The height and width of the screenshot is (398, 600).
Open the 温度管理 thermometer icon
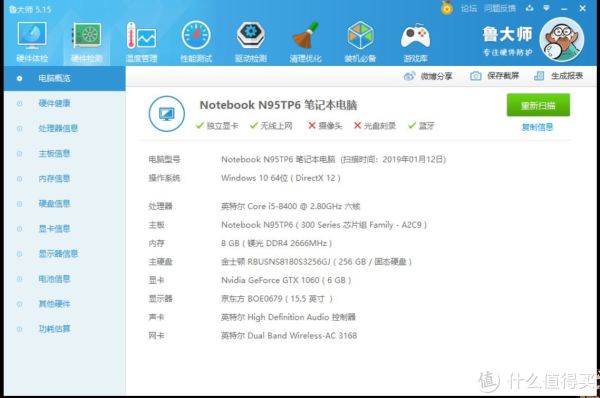coord(141,42)
